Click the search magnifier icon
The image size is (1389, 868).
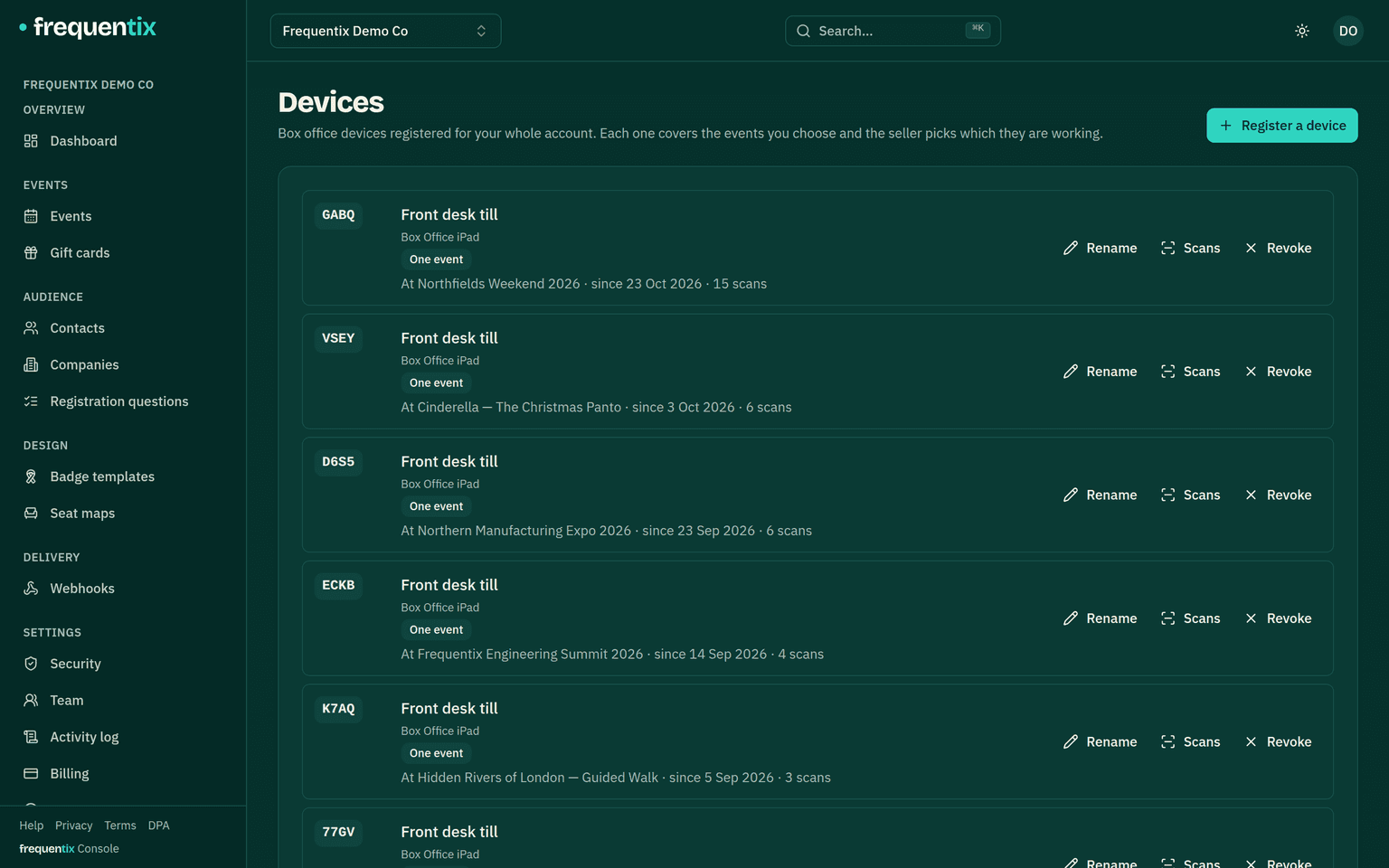[x=803, y=31]
